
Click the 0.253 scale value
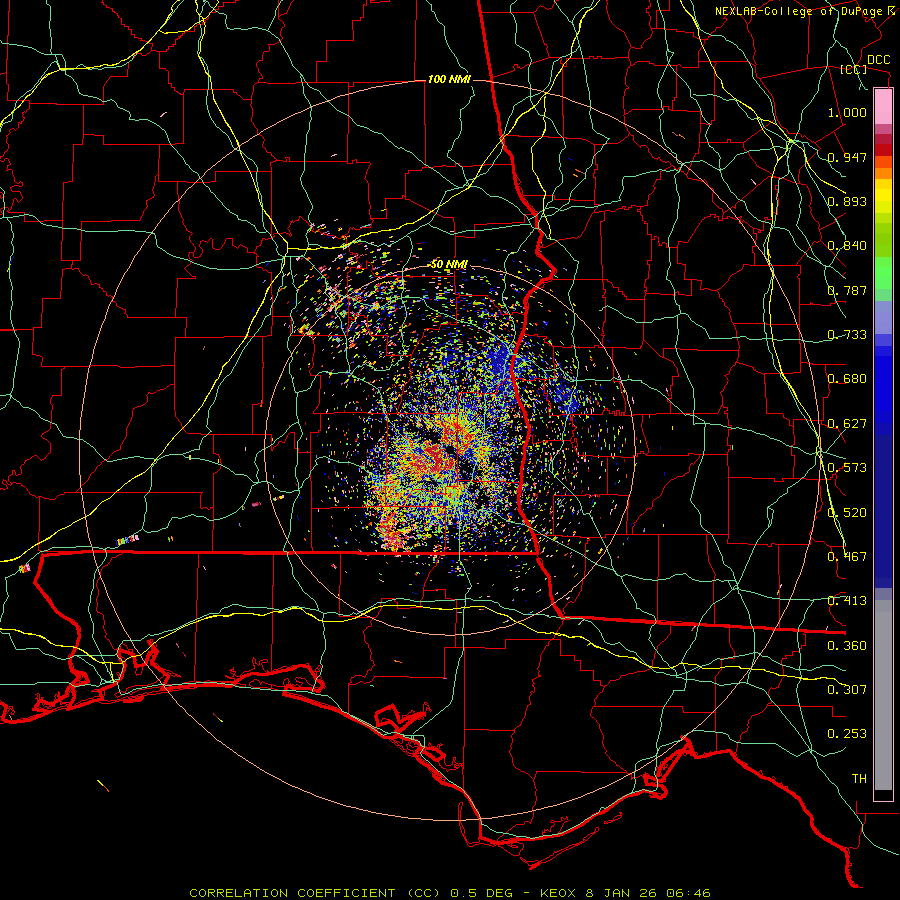coord(847,734)
